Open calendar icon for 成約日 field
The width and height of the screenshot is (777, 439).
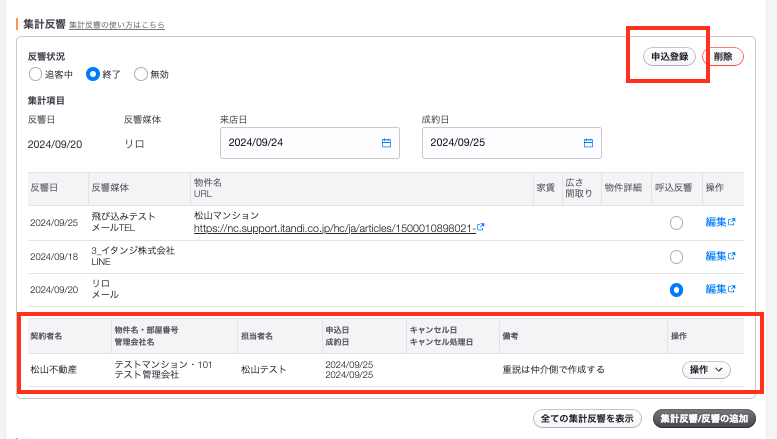coord(588,143)
